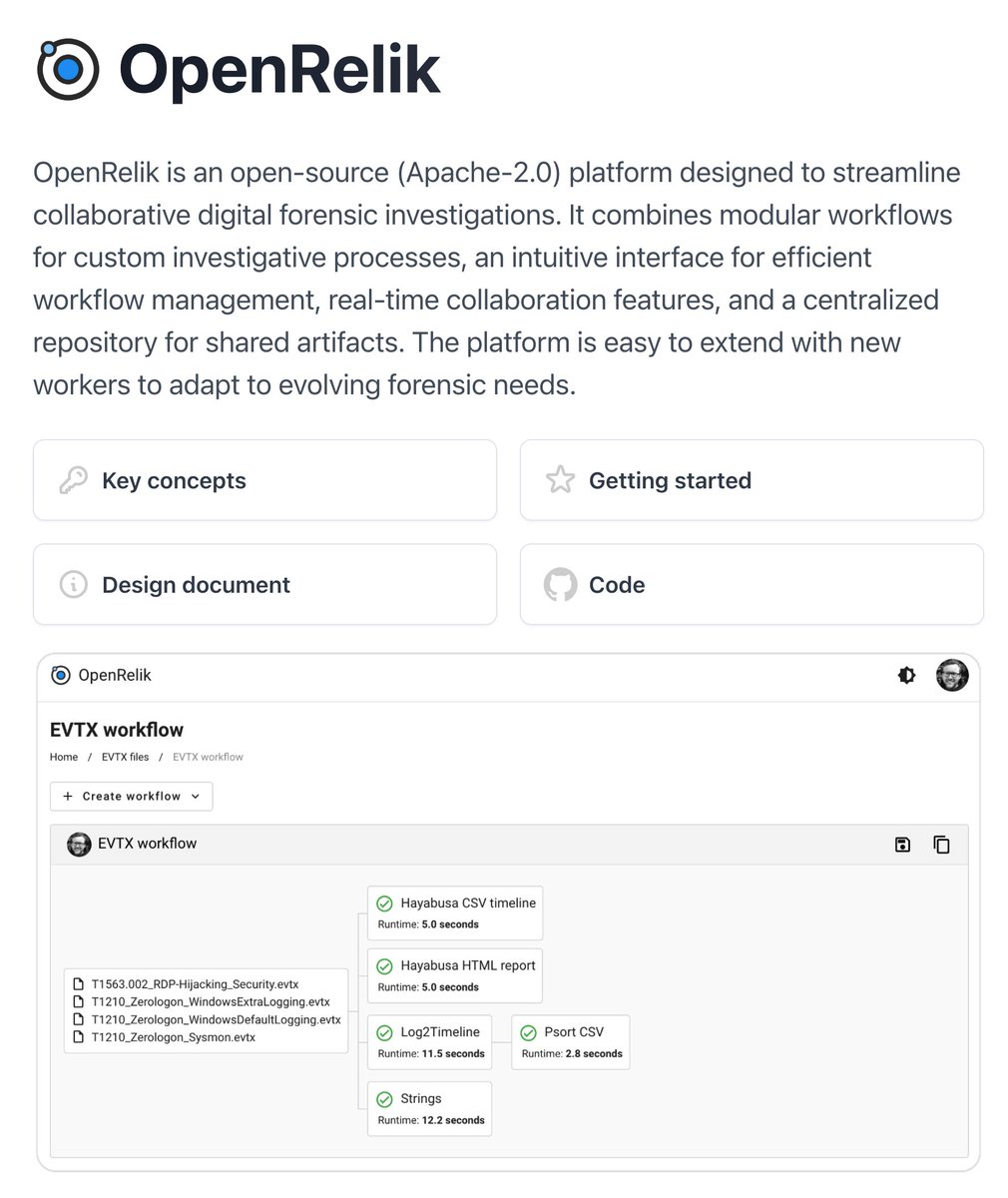Click the Psort CSV runtime 2.8 seconds text

(x=572, y=1053)
